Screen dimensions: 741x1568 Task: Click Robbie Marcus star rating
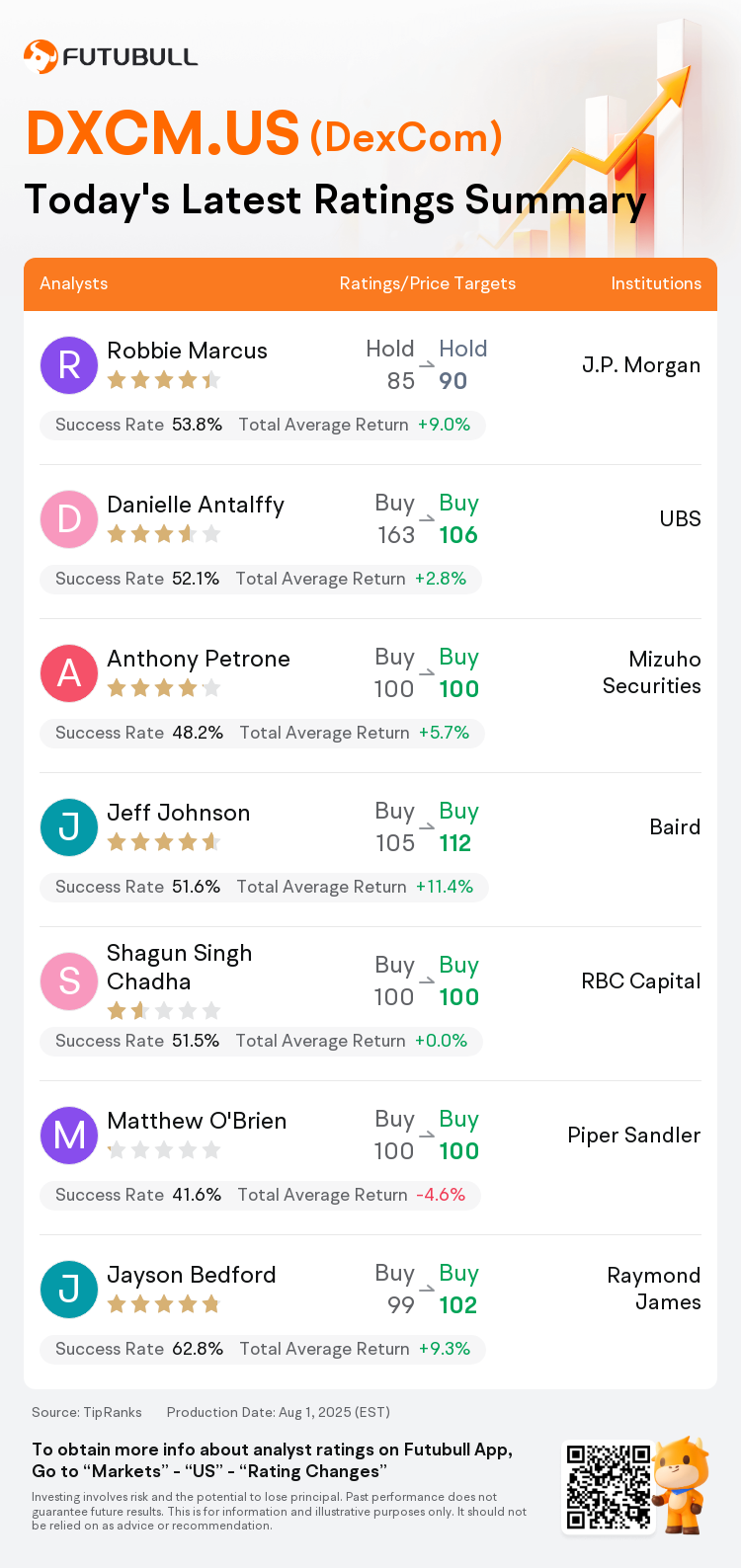(x=164, y=380)
